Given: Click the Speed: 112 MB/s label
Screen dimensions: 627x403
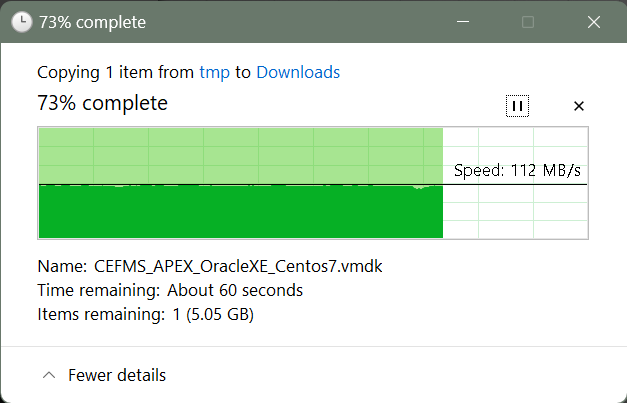Looking at the screenshot, I should coord(517,170).
